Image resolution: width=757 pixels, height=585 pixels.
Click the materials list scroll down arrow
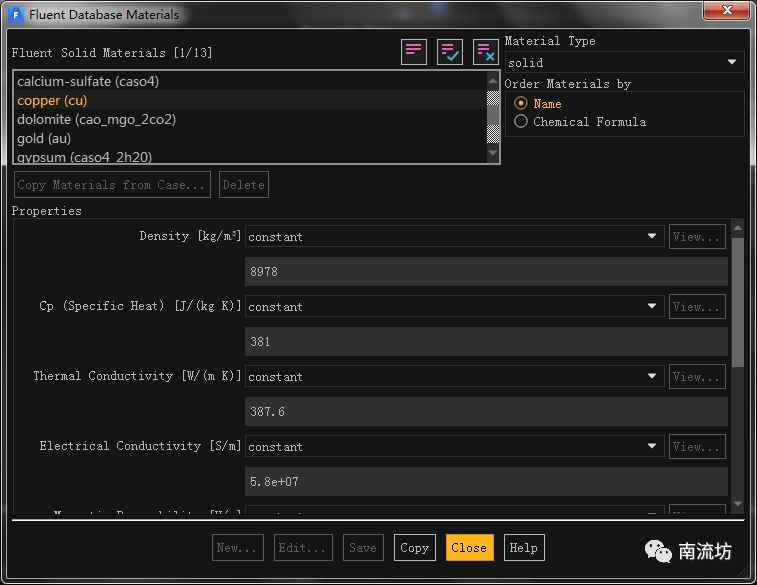coord(493,153)
